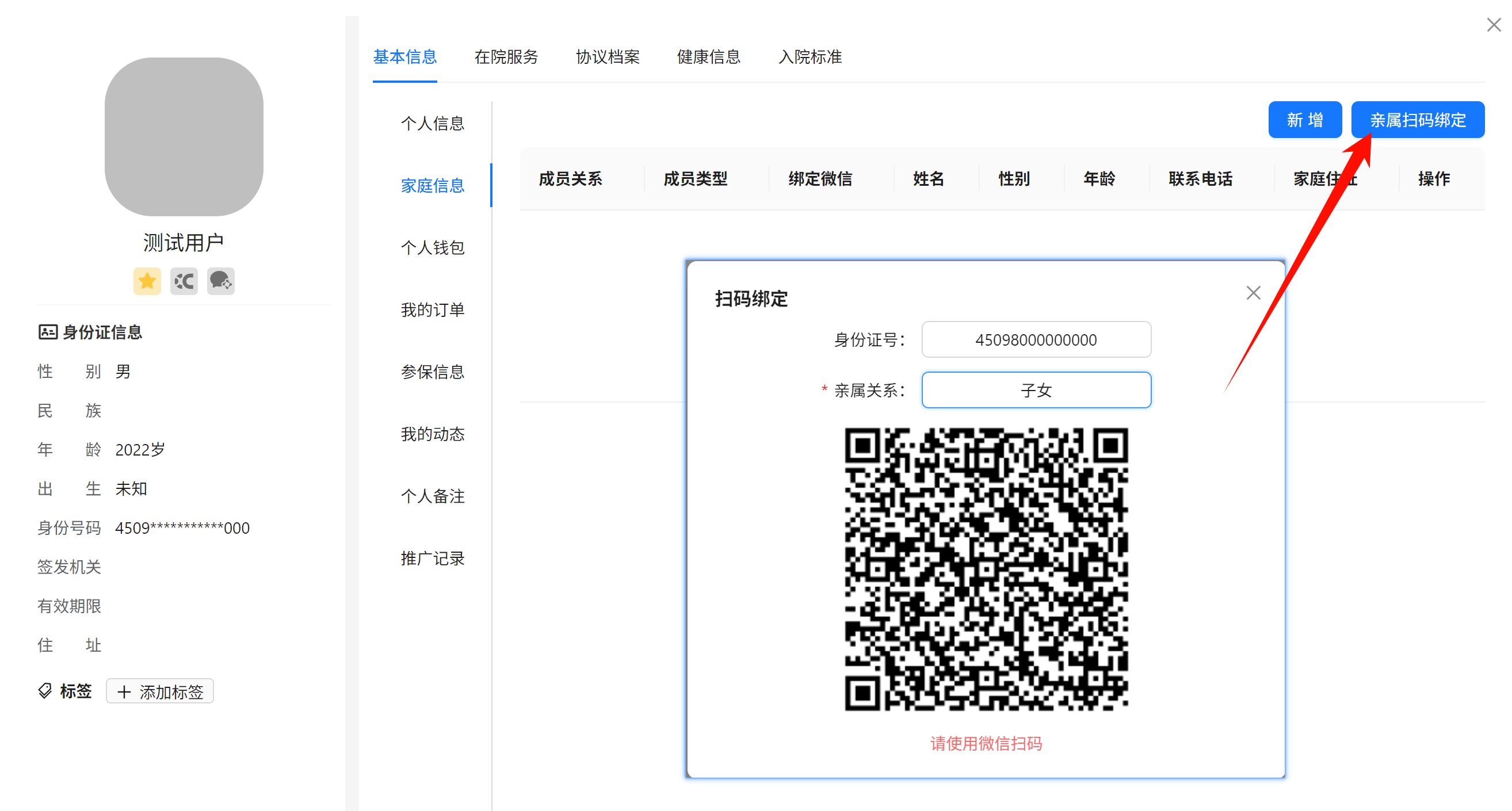Viewport: 1512px width, 811px height.
Task: Click the gray user avatar placeholder
Action: pyautogui.click(x=184, y=137)
